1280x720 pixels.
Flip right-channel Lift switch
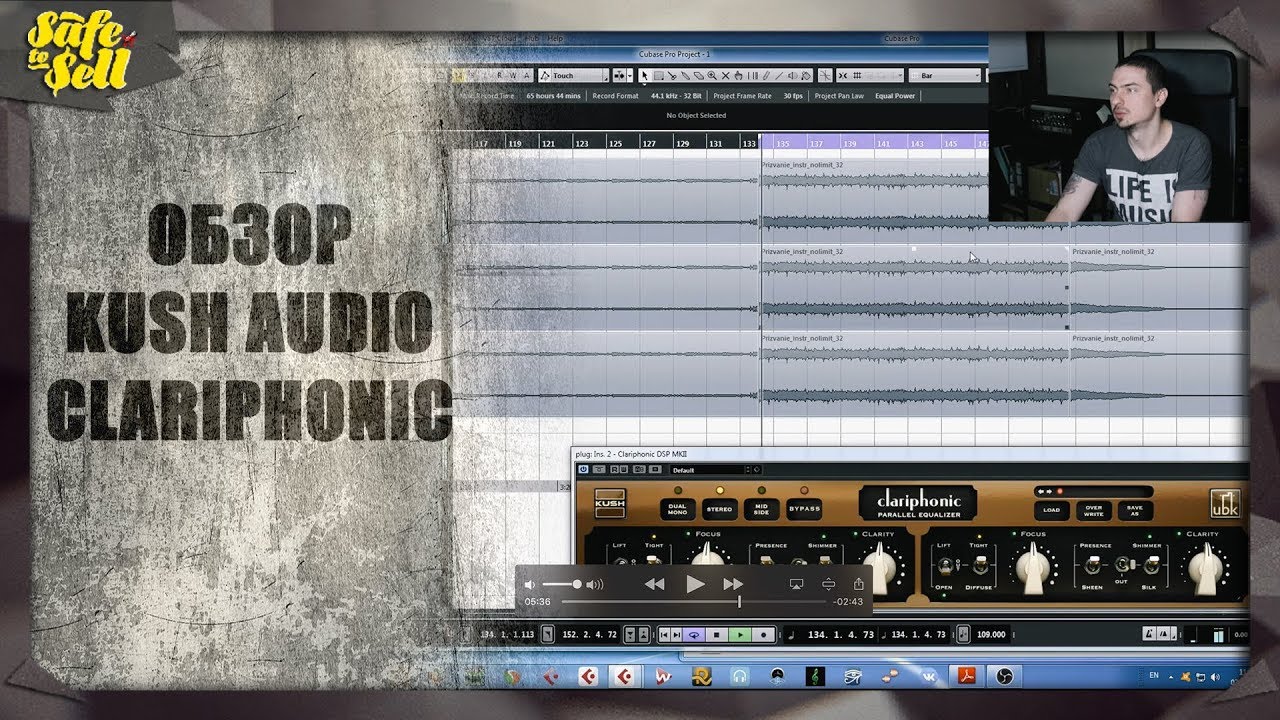tap(946, 565)
